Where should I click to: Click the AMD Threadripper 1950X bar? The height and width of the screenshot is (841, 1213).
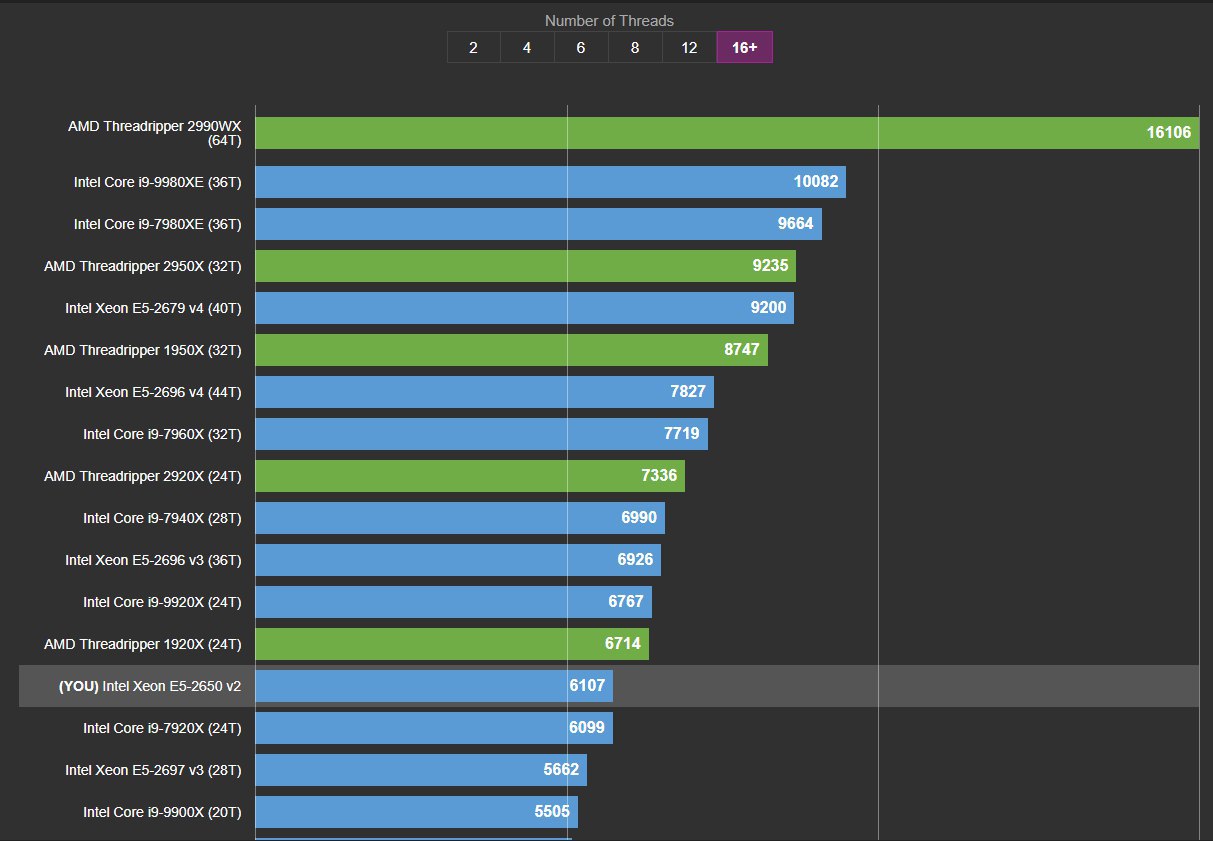tap(512, 350)
